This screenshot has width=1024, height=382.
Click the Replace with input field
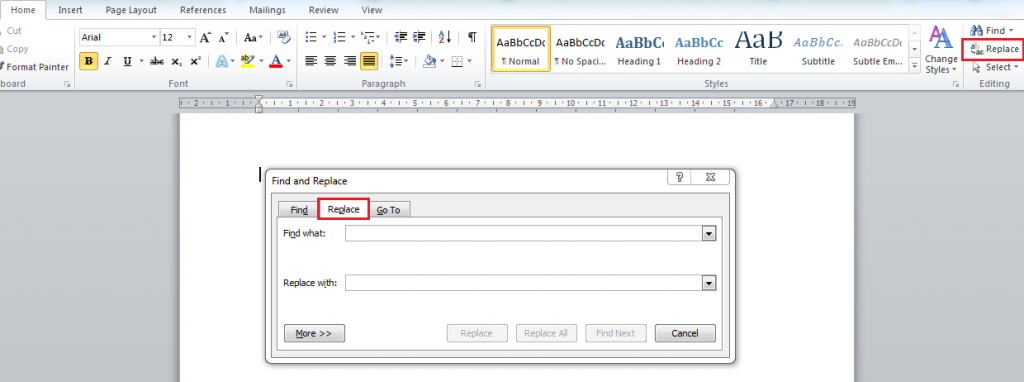tap(524, 283)
